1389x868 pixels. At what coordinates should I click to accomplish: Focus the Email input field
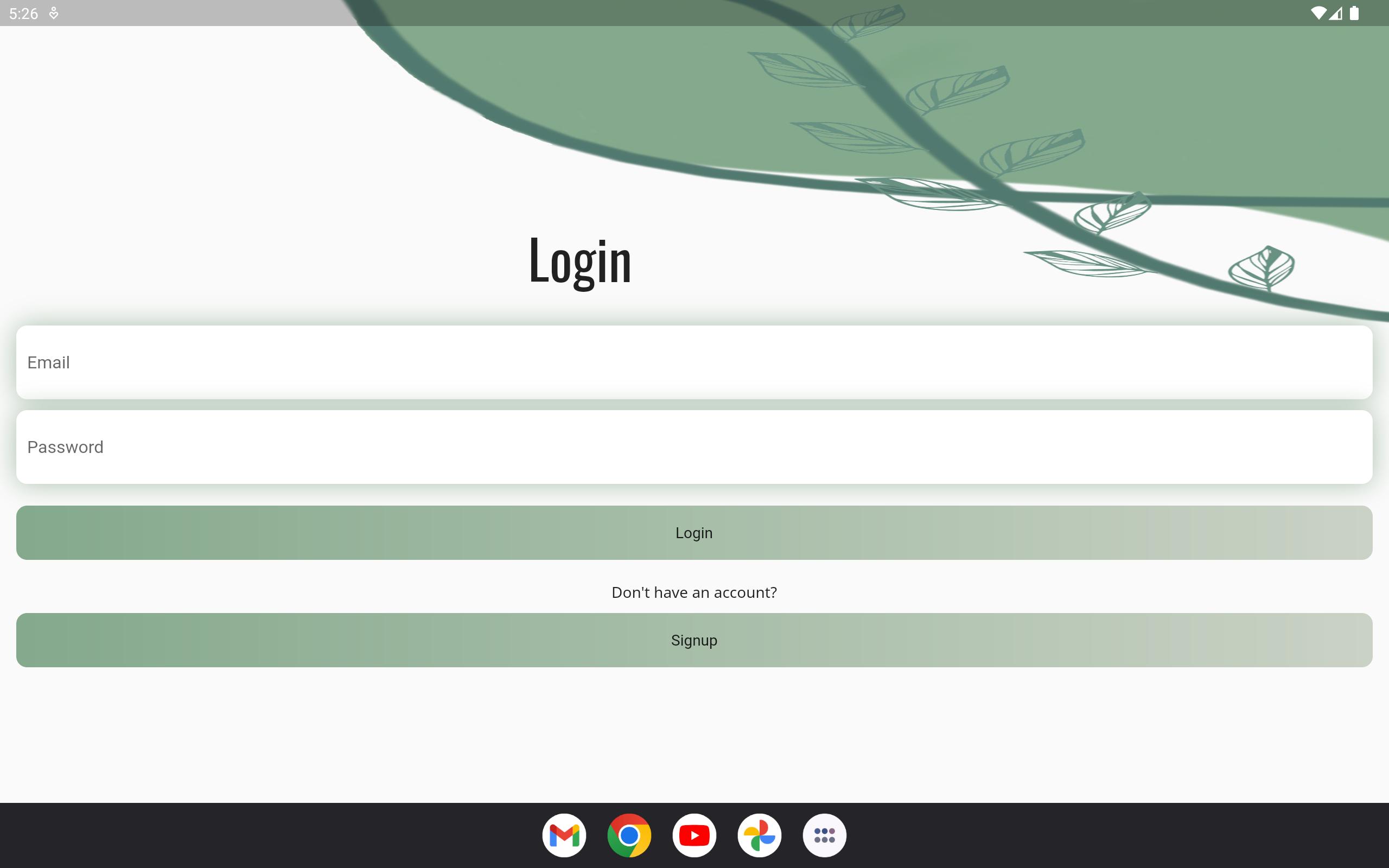pyautogui.click(x=694, y=362)
